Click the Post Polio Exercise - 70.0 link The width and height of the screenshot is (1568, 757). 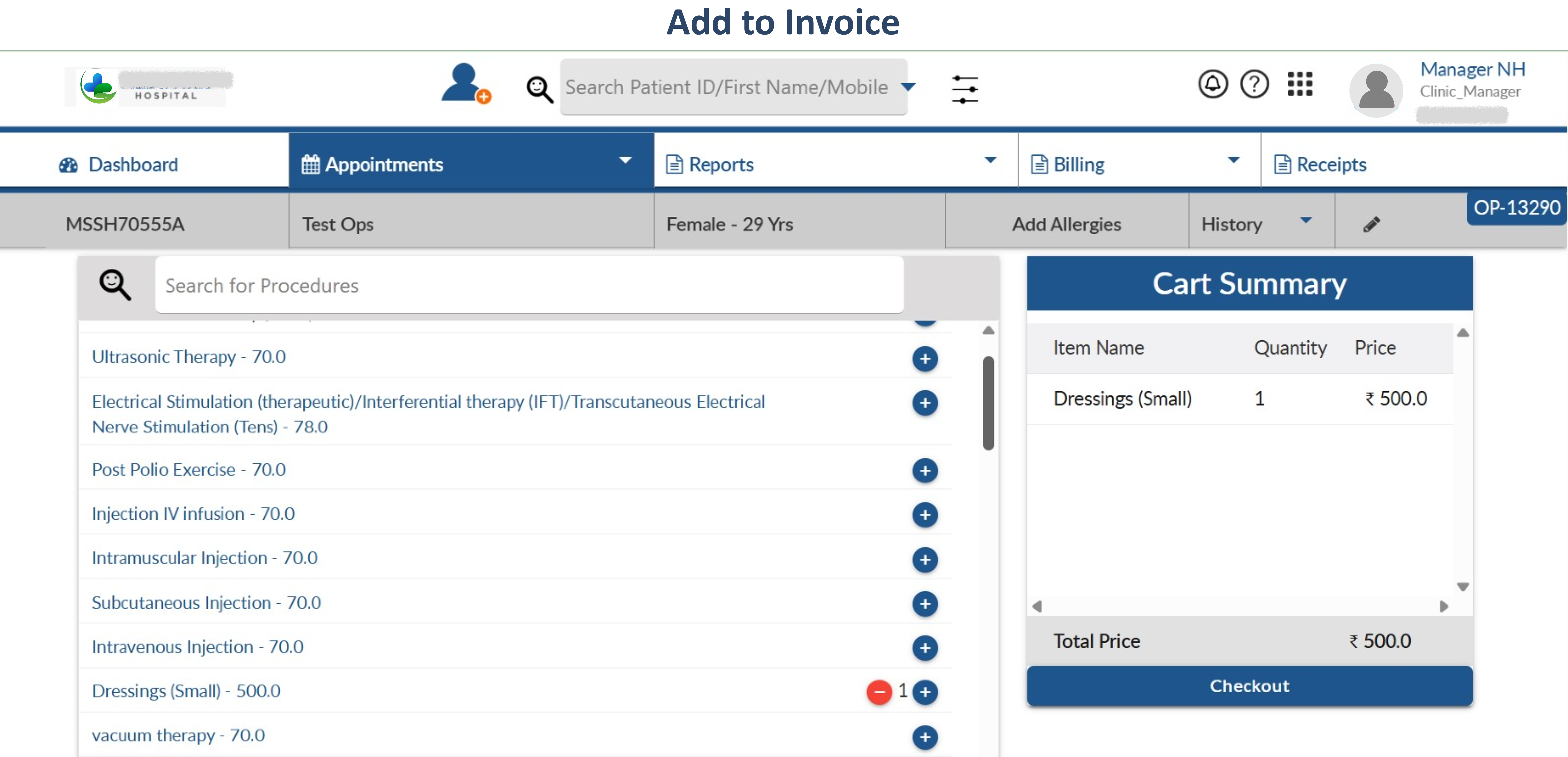(x=189, y=469)
